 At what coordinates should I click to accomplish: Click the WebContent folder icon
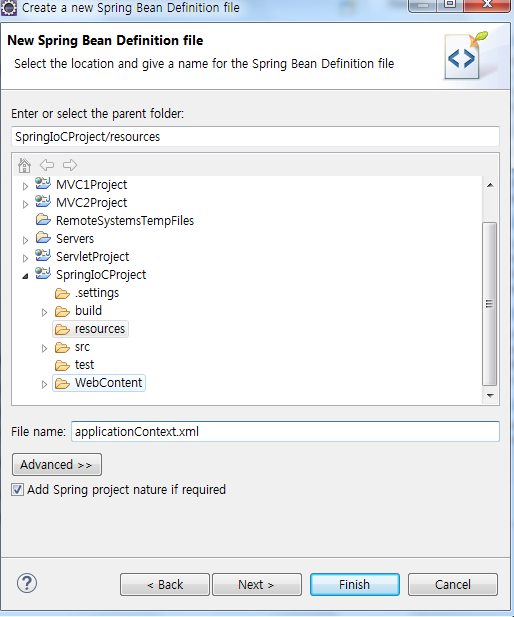point(62,383)
